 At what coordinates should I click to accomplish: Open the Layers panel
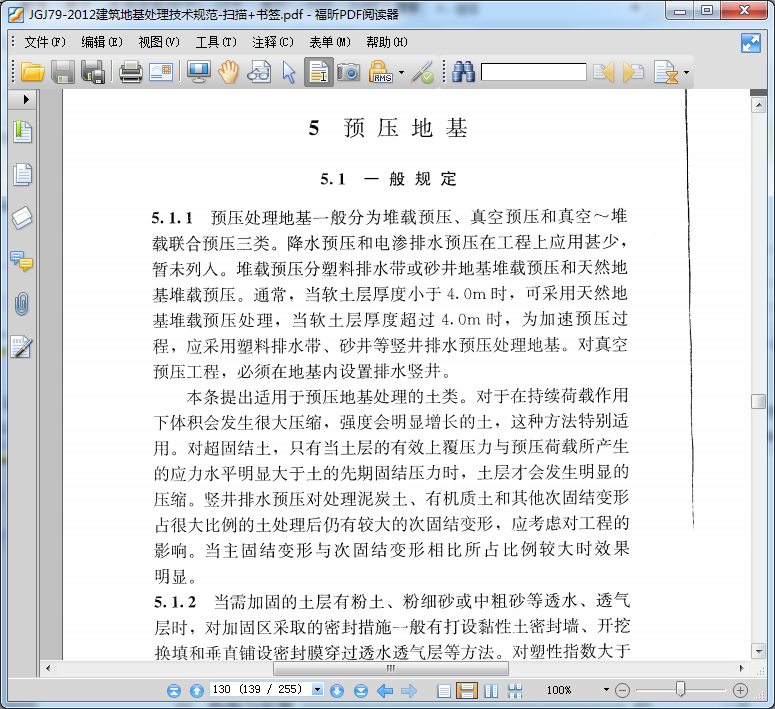tap(22, 218)
